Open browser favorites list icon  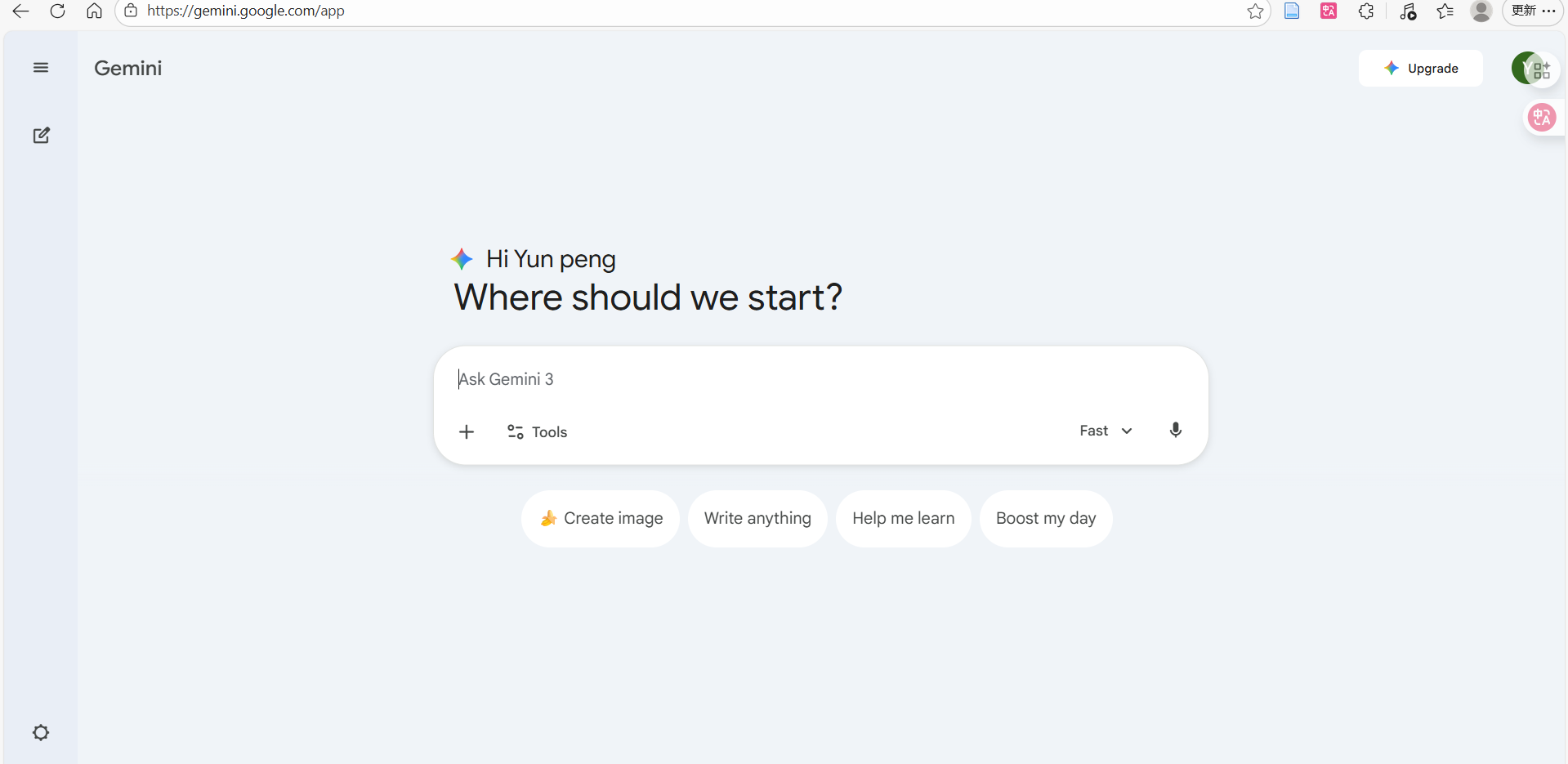(x=1445, y=11)
